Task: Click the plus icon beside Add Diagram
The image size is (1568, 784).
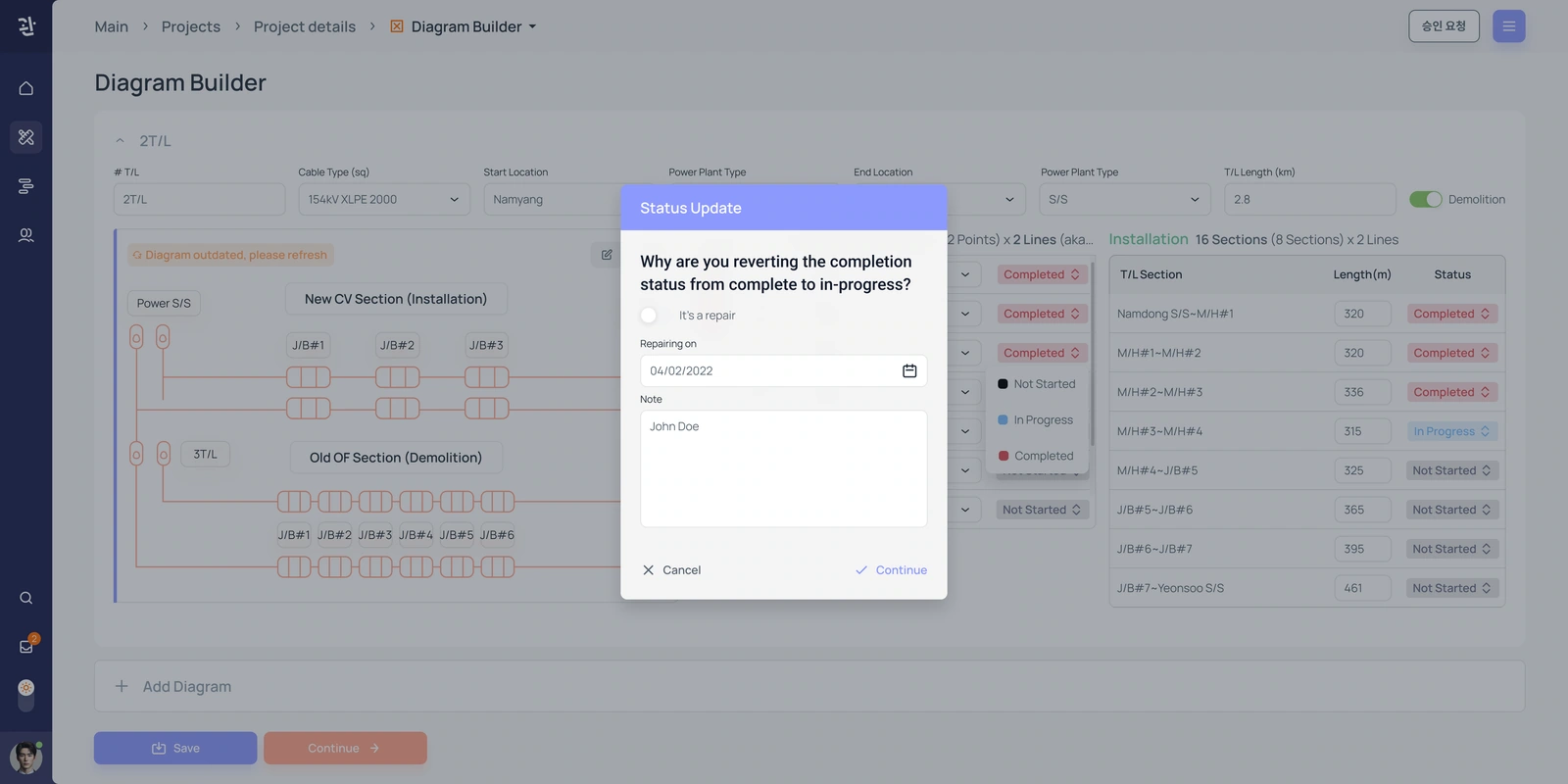Action: [122, 686]
